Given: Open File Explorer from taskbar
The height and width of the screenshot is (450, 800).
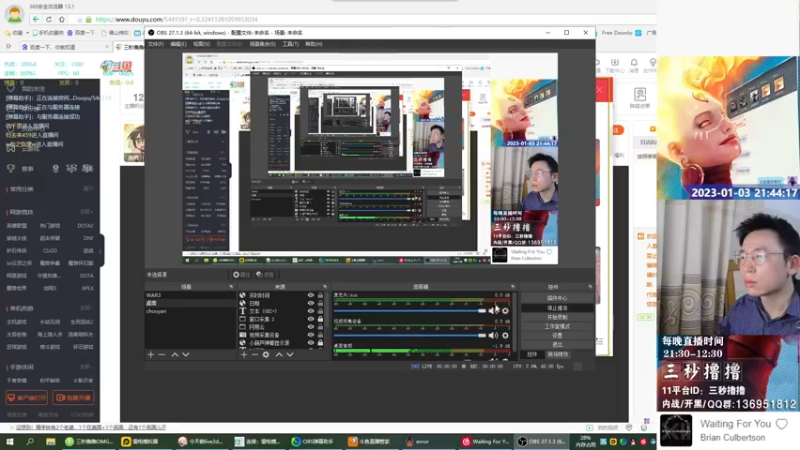Looking at the screenshot, I should pyautogui.click(x=51, y=442).
